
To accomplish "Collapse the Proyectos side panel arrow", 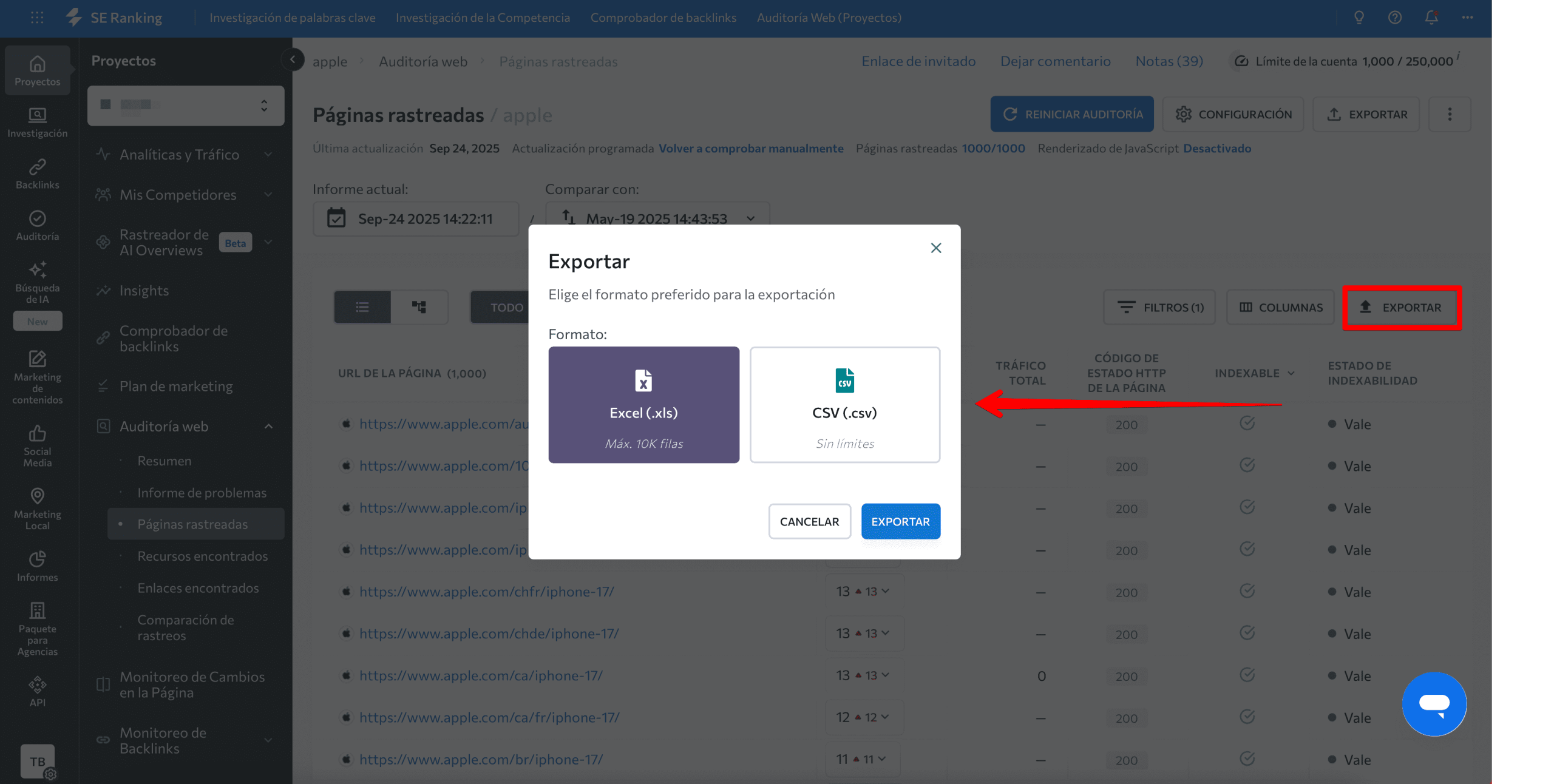I will [293, 59].
